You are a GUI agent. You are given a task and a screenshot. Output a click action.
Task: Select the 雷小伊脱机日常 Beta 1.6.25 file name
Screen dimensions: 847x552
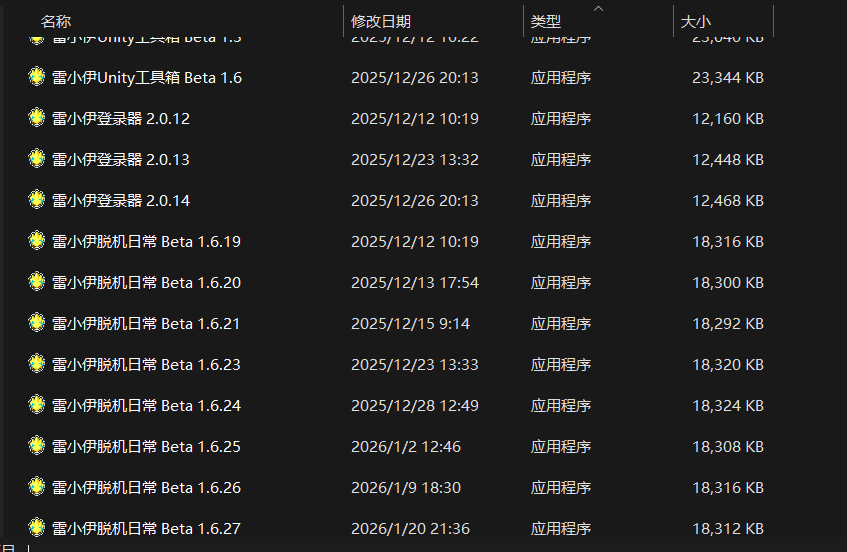(146, 447)
